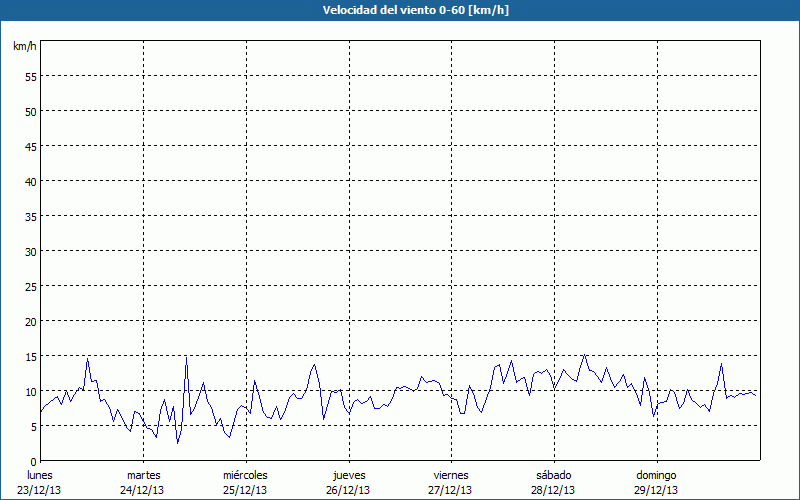
Task: Click the date label 25/12/13
Action: point(245,490)
